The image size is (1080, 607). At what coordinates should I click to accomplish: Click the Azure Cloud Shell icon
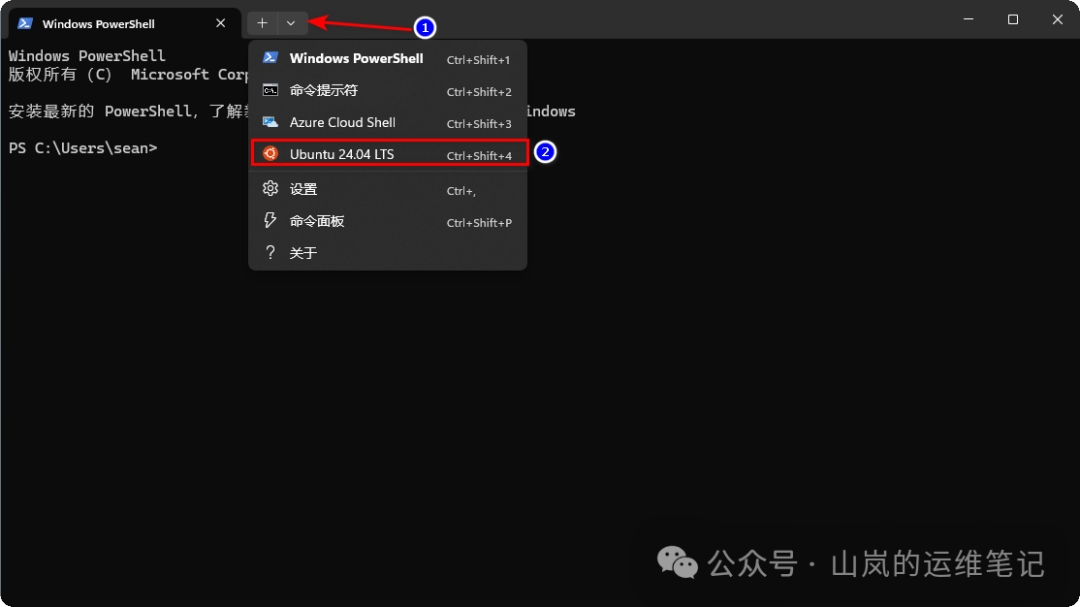point(270,122)
